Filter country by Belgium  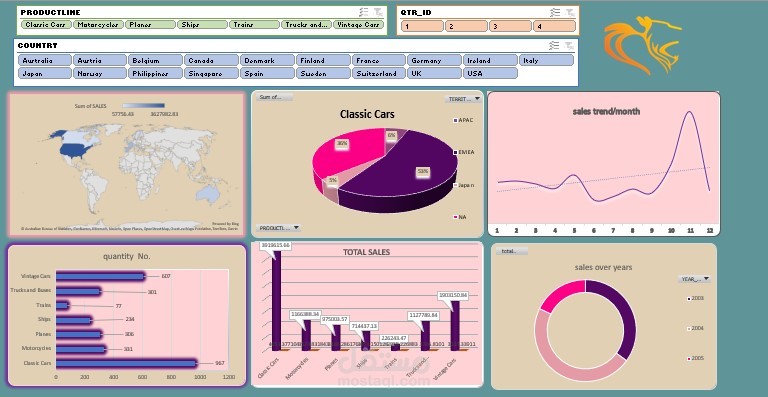pyautogui.click(x=156, y=60)
